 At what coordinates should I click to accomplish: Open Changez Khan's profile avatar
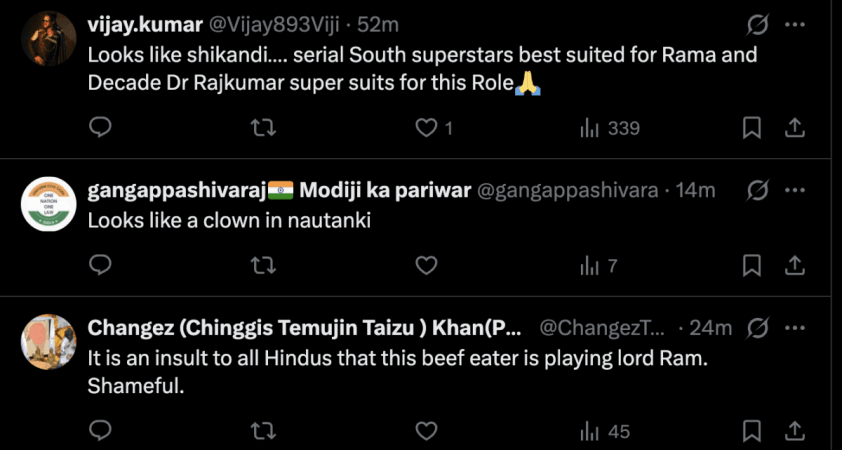coord(49,342)
